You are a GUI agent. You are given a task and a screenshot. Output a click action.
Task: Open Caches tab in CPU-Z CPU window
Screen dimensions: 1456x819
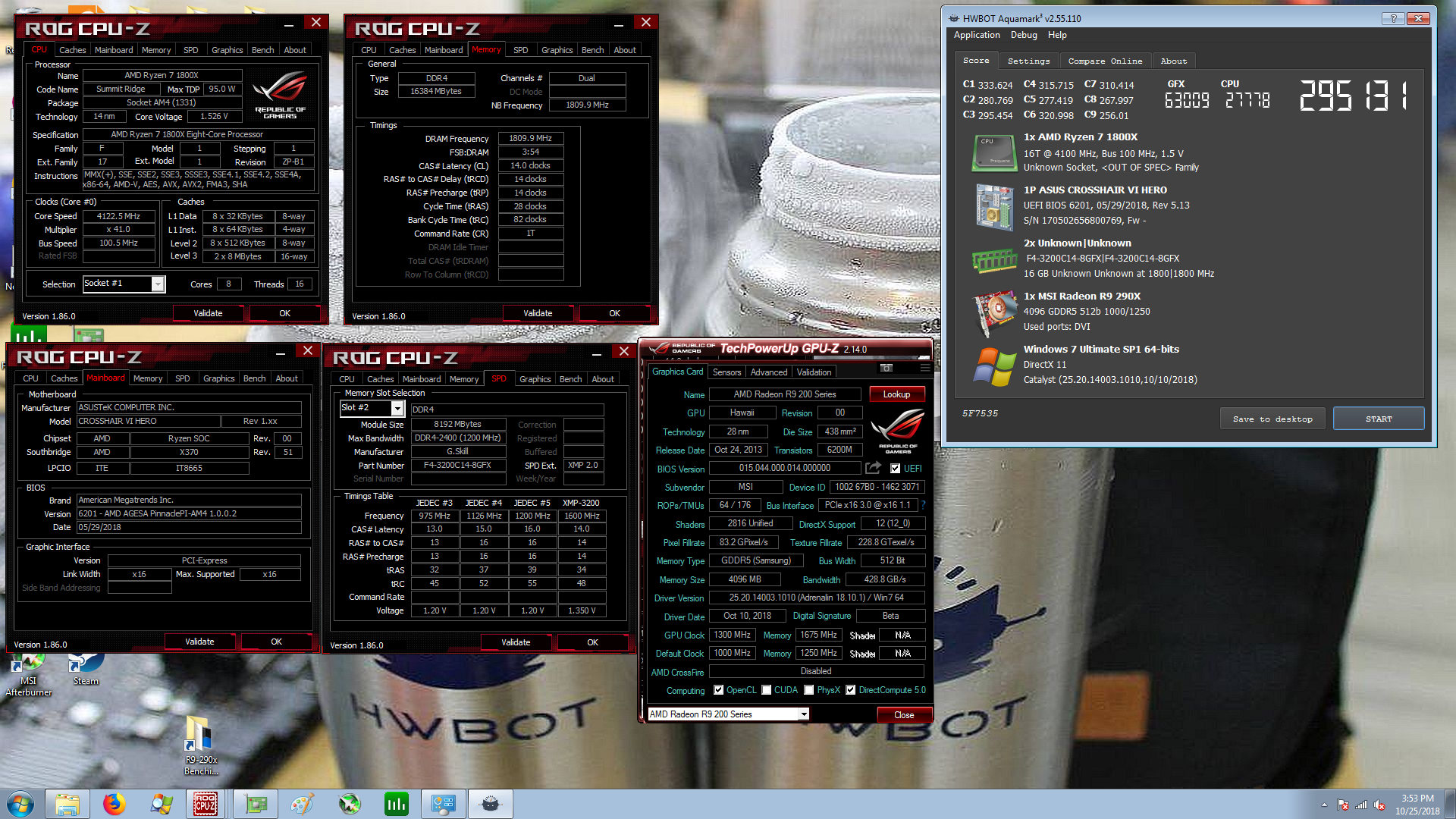click(72, 50)
